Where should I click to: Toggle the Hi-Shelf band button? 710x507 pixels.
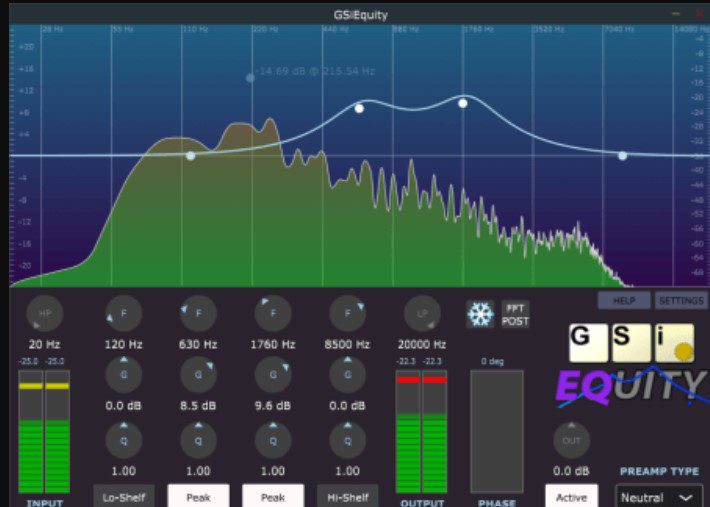point(347,497)
